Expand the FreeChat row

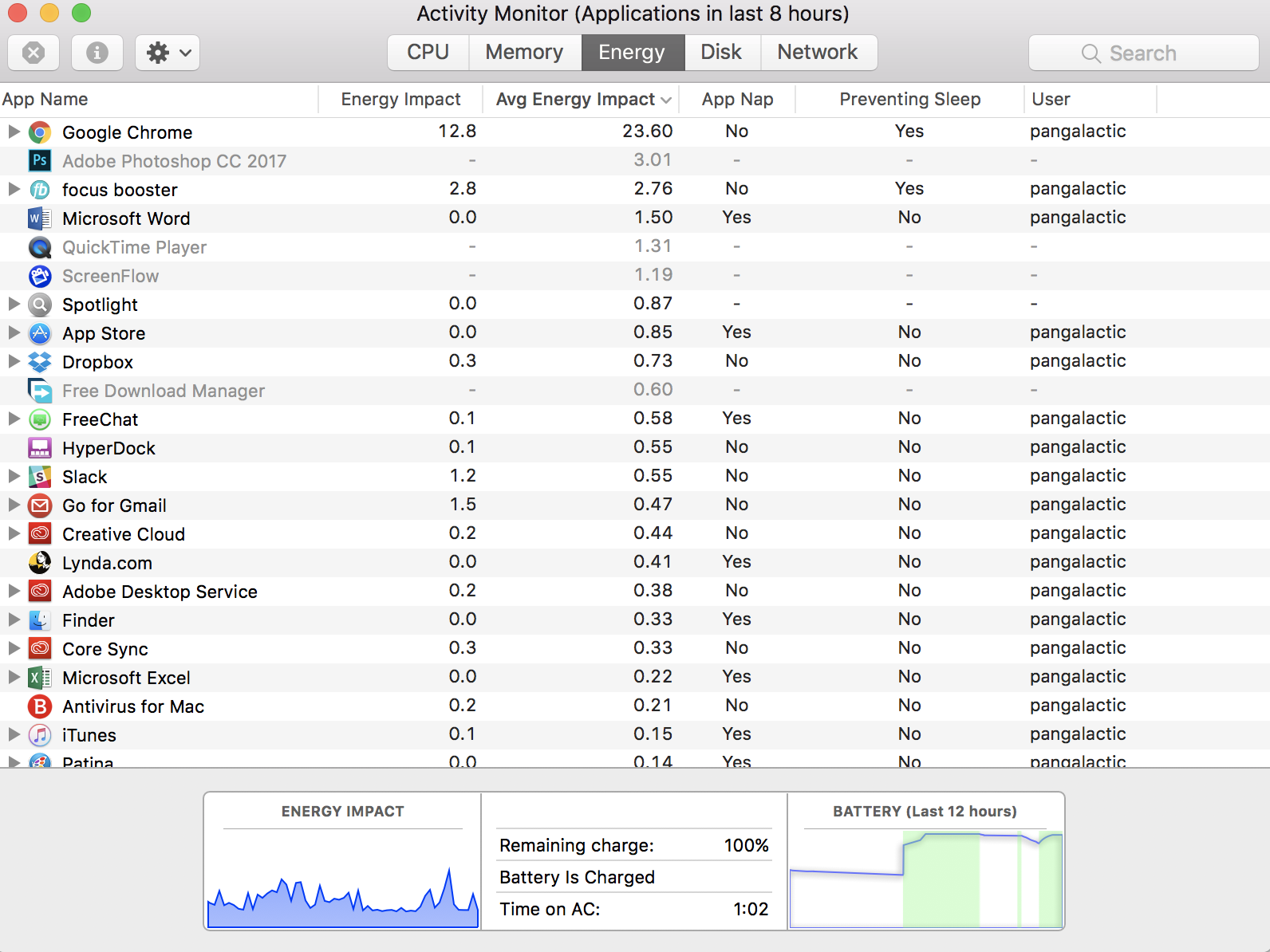pos(14,419)
